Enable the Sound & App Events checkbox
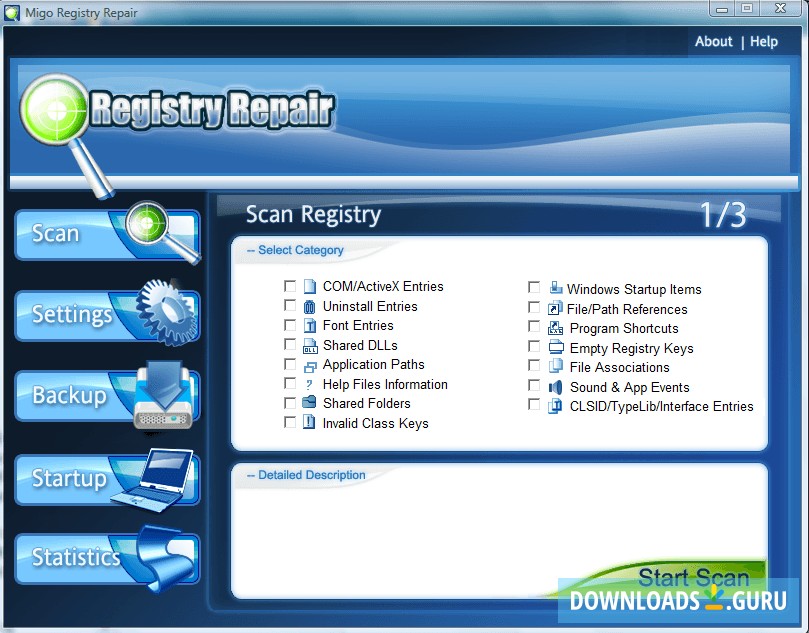 pyautogui.click(x=534, y=385)
